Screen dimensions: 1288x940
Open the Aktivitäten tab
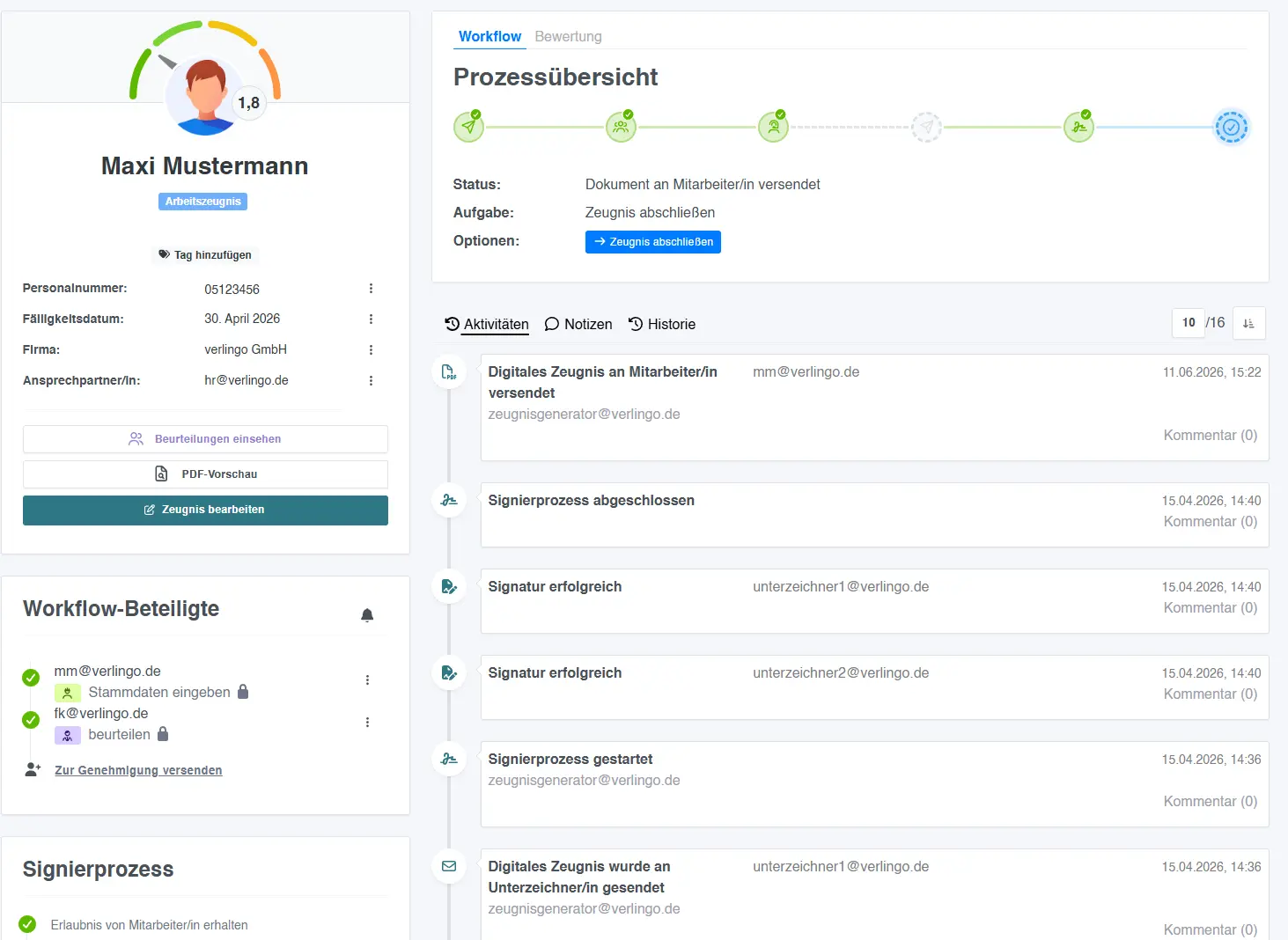[x=487, y=325]
